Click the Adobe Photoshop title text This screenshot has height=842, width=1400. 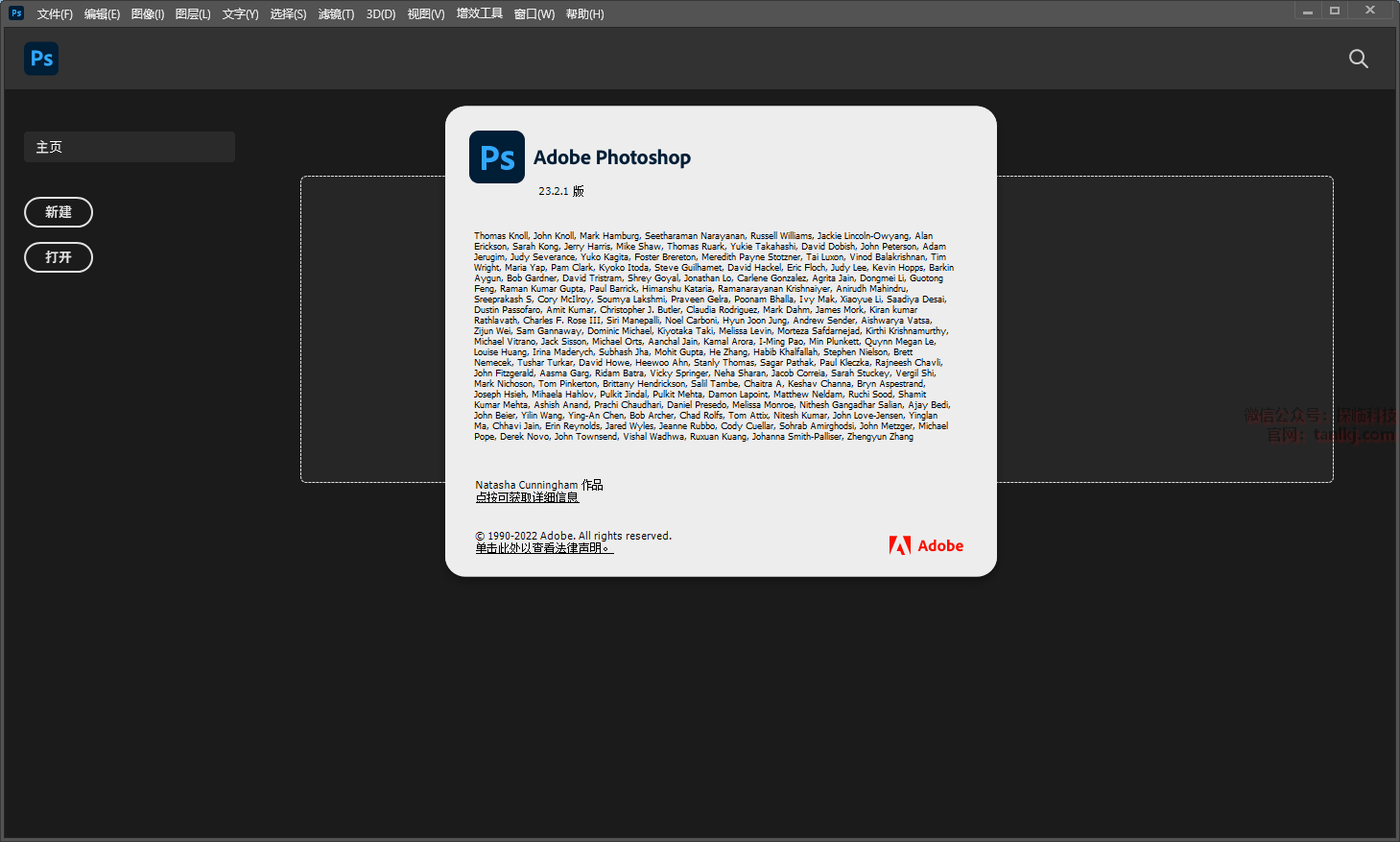coord(612,157)
